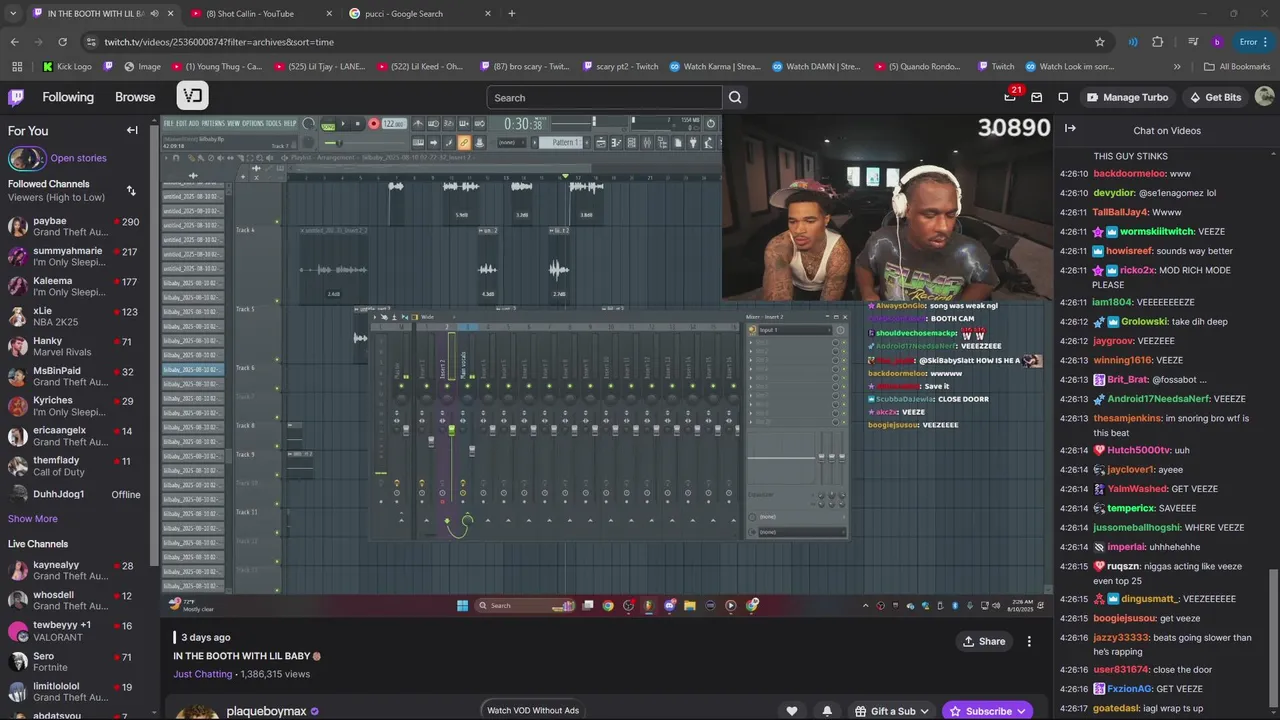Open Kaleema followed channel
This screenshot has height=720, width=1280.
(x=74, y=287)
